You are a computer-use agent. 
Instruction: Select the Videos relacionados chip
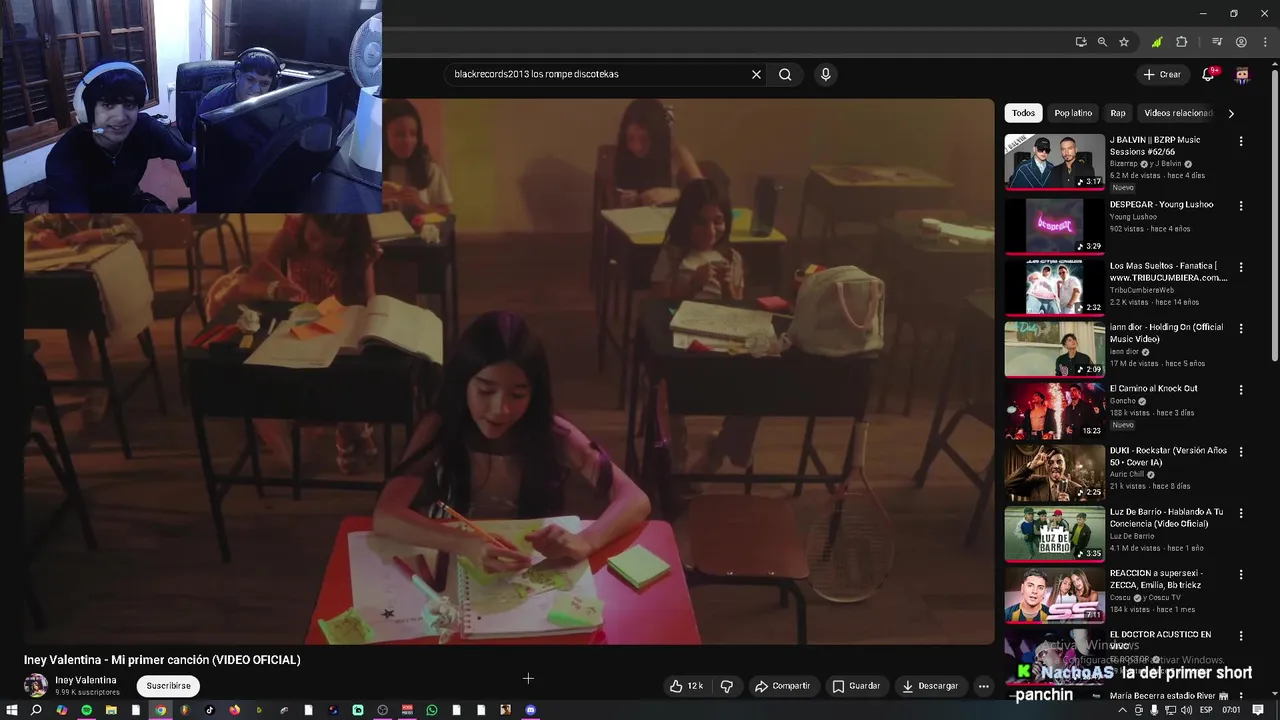pos(1178,113)
